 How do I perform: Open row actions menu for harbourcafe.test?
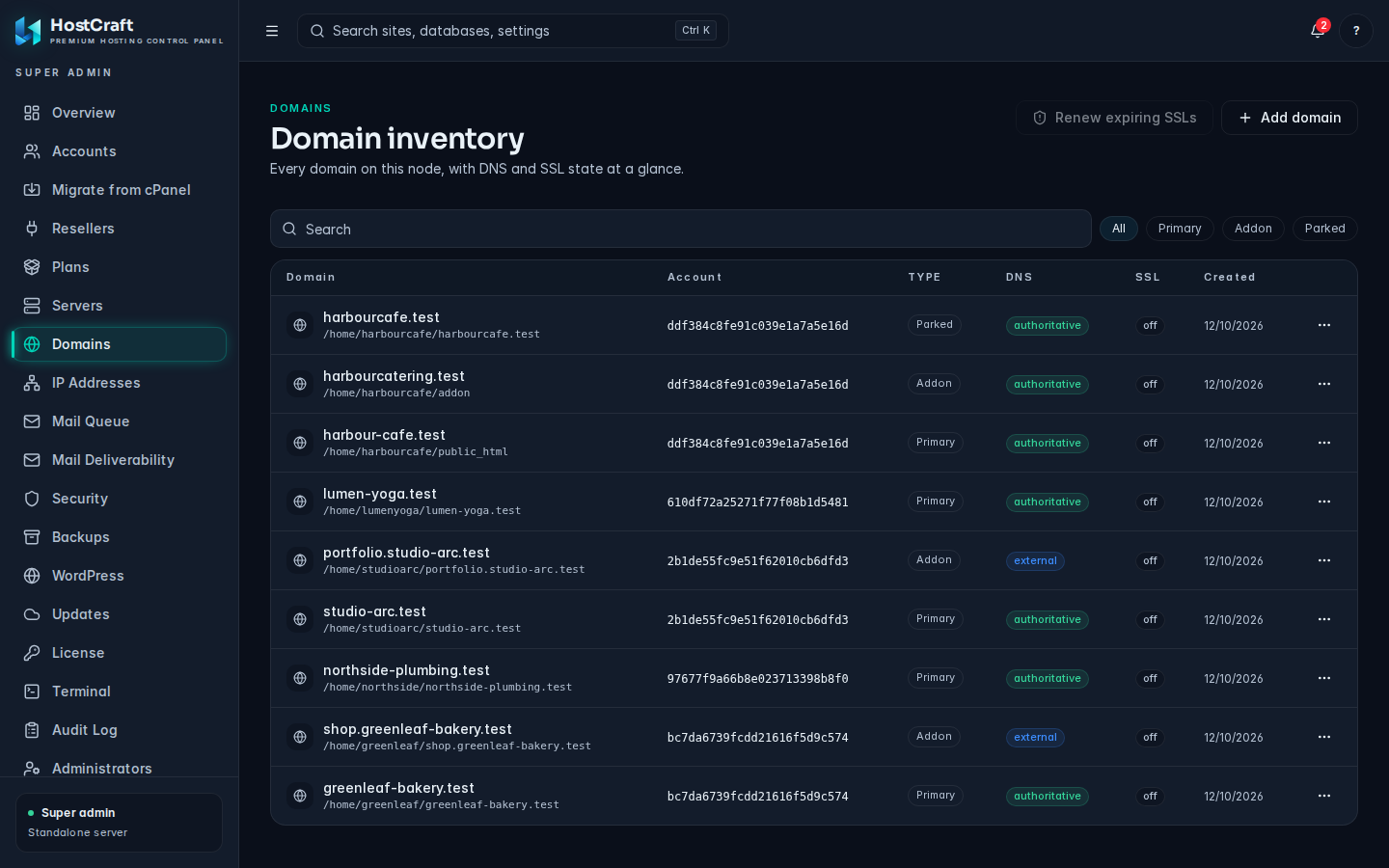(x=1324, y=325)
